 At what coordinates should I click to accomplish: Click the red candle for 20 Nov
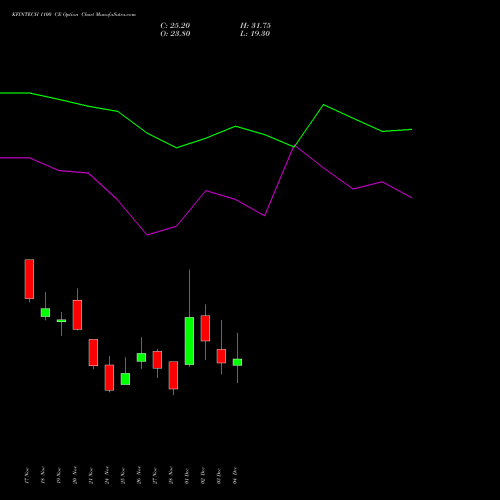77,315
